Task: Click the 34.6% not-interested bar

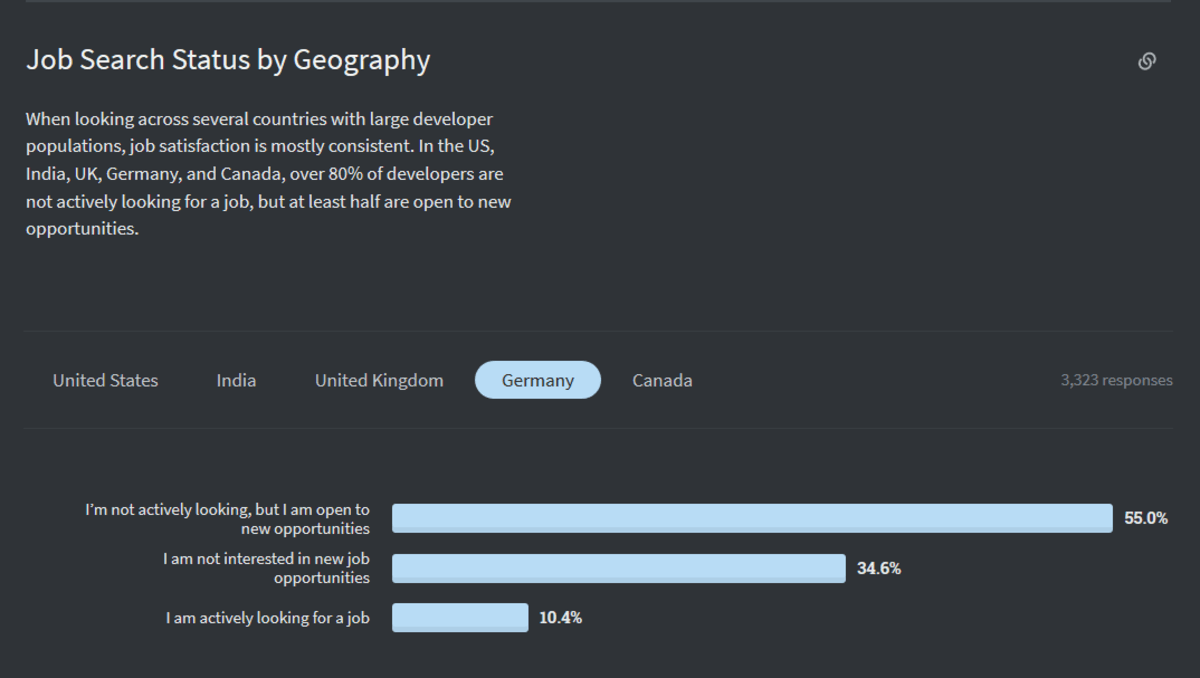Action: pyautogui.click(x=618, y=568)
